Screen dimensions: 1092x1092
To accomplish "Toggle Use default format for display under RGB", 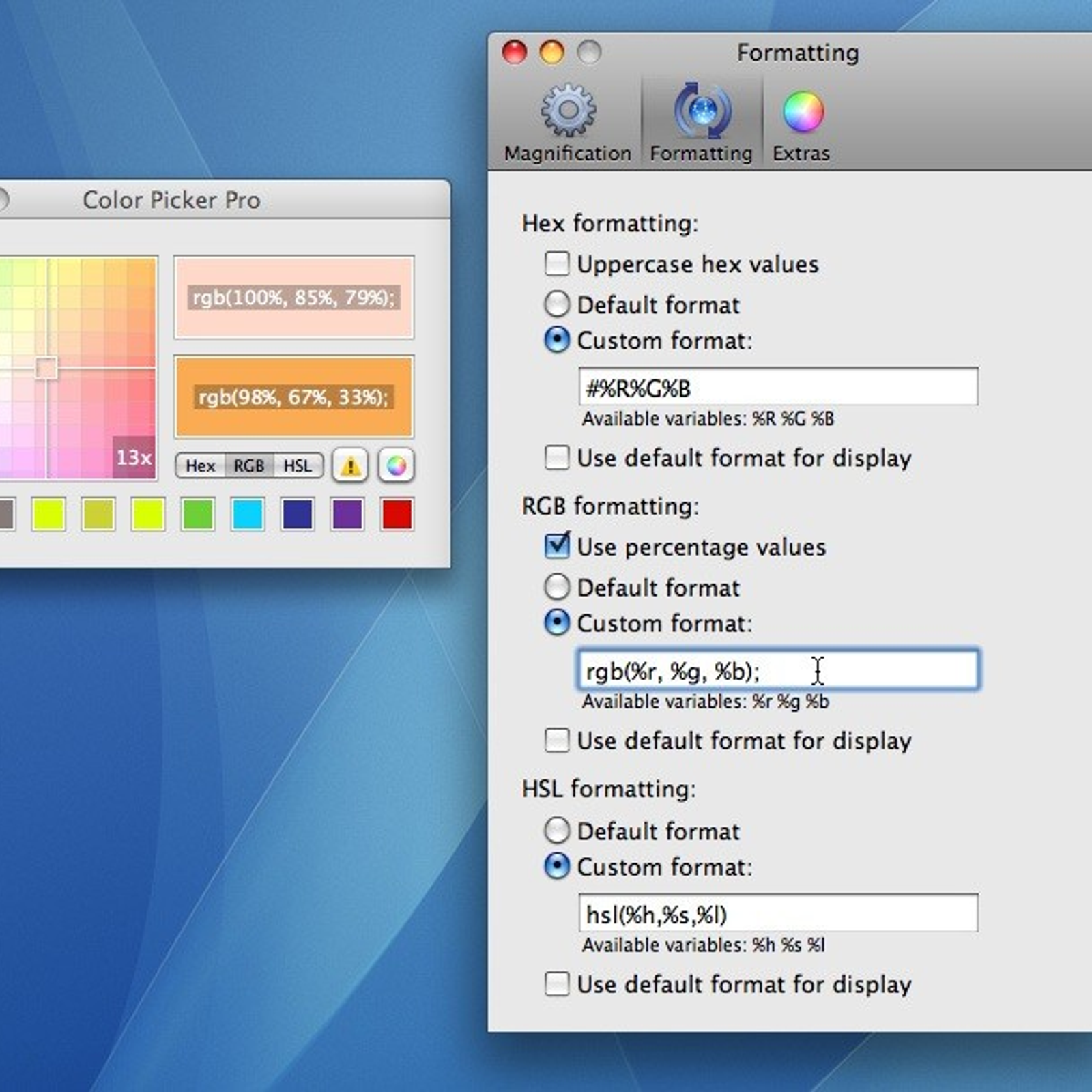I will point(557,740).
